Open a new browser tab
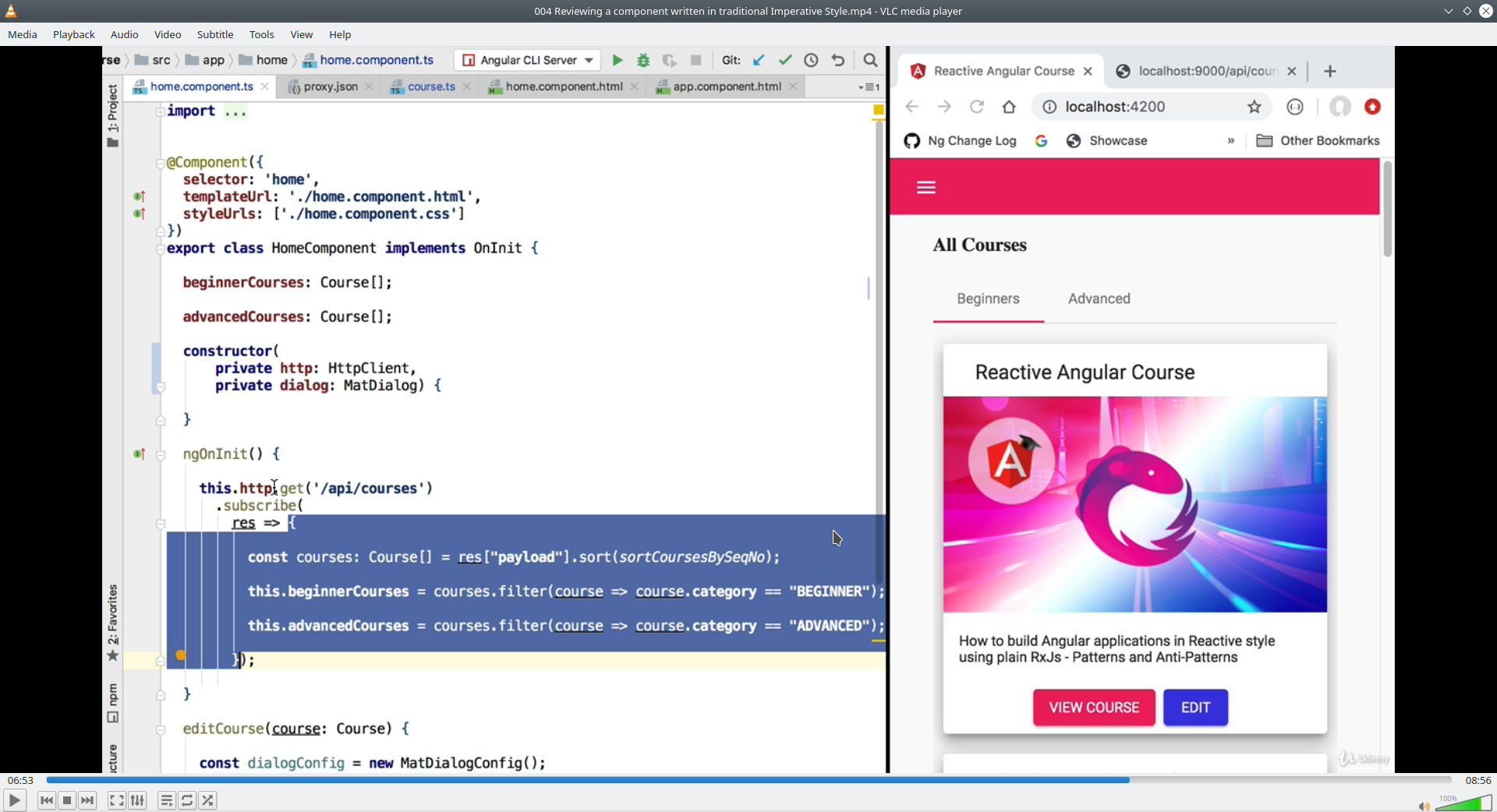Screen dimensions: 1497x812 point(1330,71)
